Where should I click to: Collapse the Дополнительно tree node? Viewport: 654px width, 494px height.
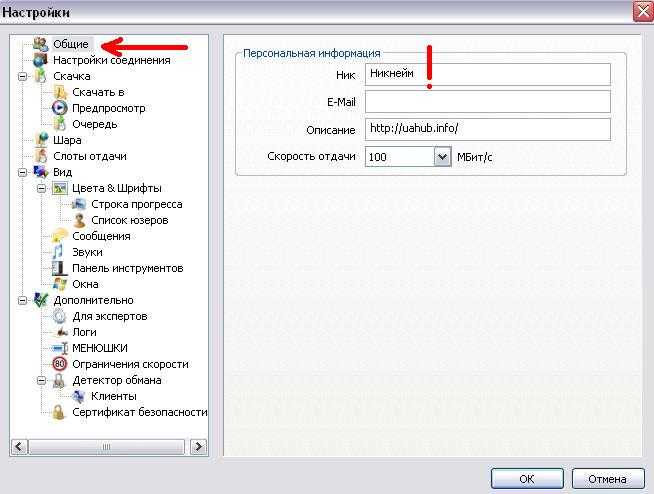coord(23,300)
